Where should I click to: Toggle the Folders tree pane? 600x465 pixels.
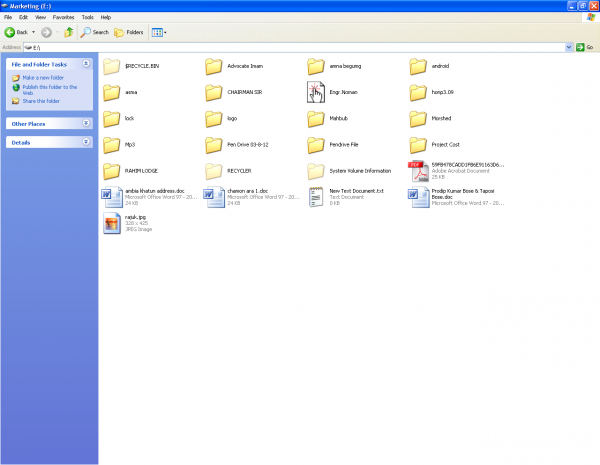tap(127, 32)
